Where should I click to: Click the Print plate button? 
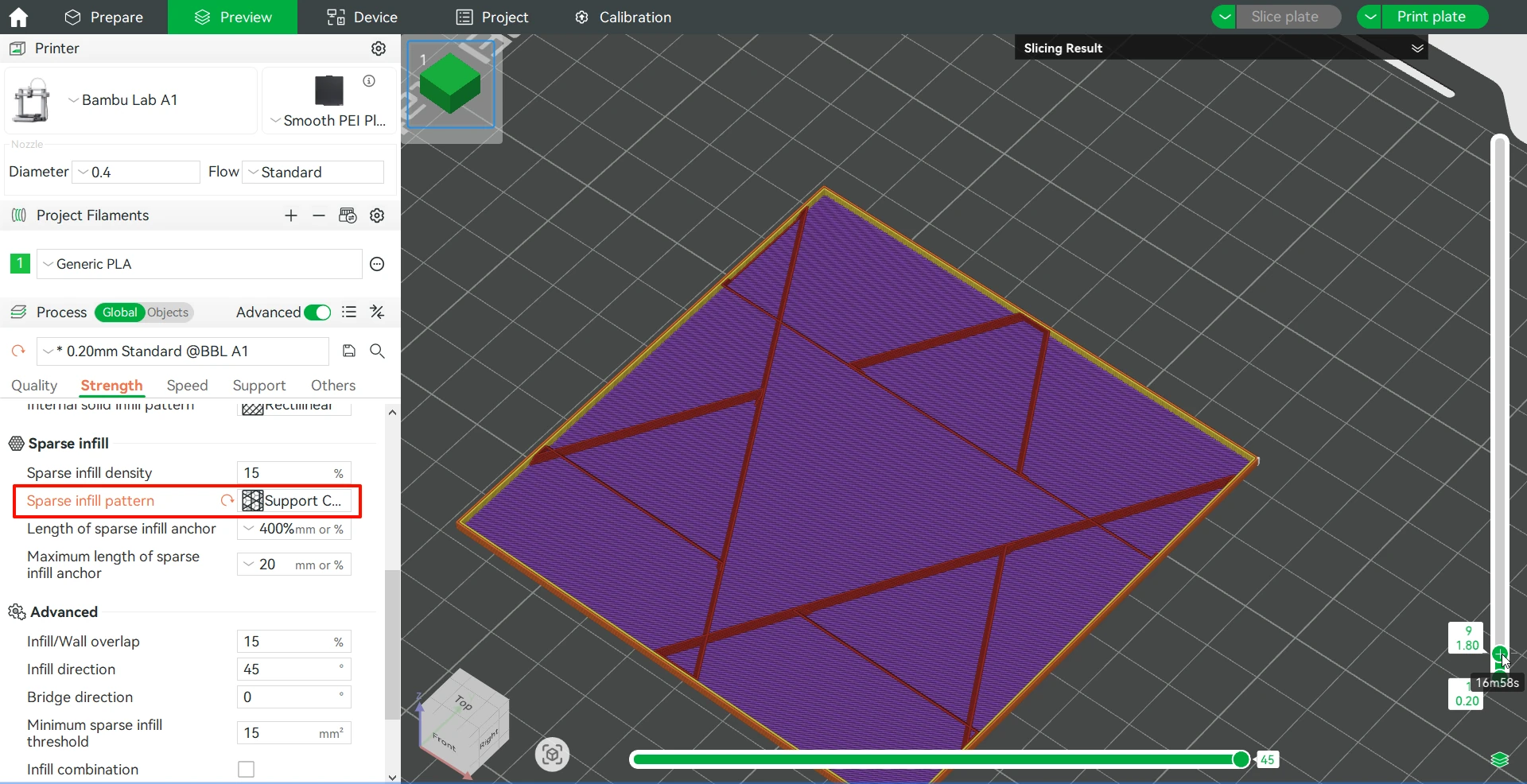1431,17
